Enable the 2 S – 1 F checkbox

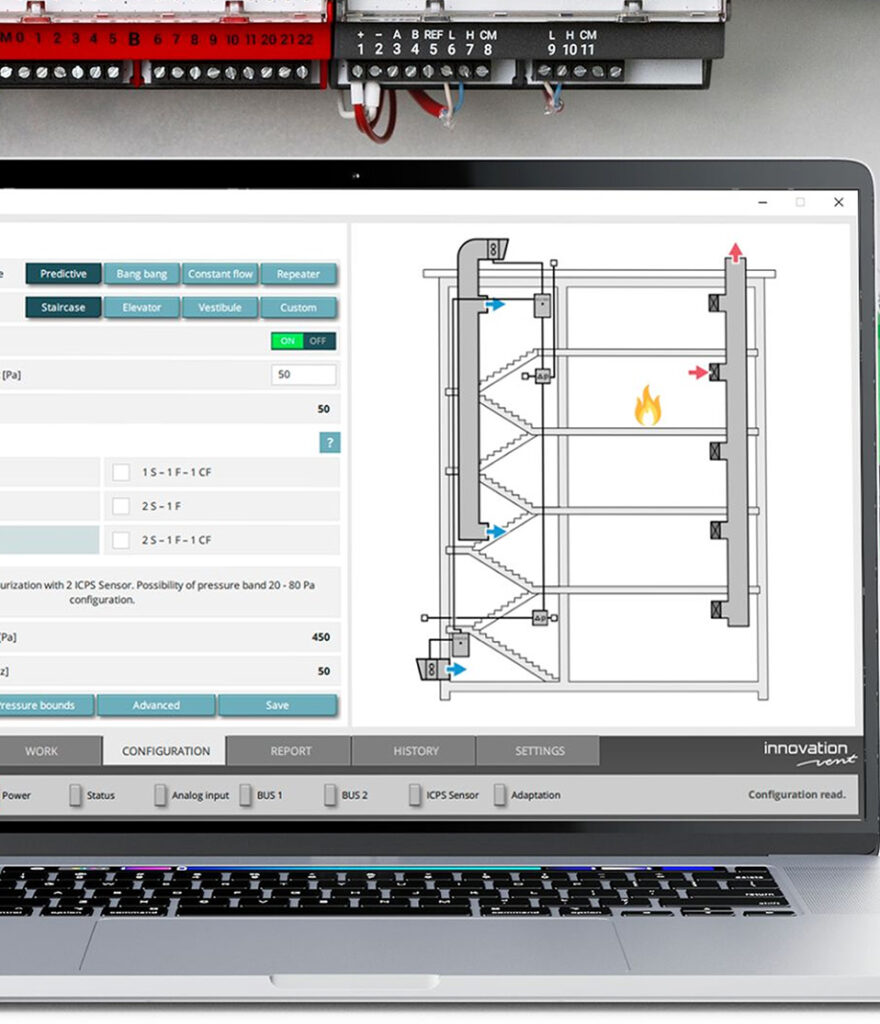pyautogui.click(x=121, y=506)
